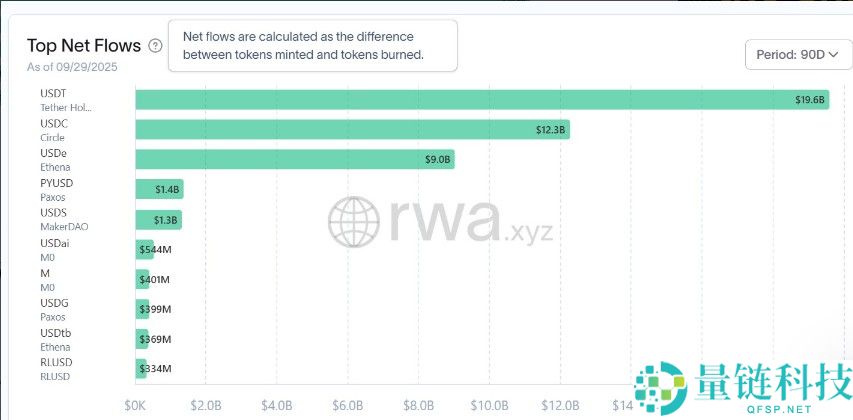
Task: Click the USDC Circle label
Action: click(55, 130)
